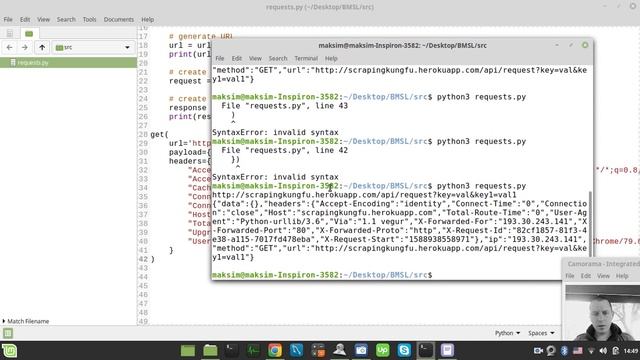Toggle the side panel button in status bar
Image resolution: width=640 pixels, height=360 pixels.
click(x=8, y=333)
